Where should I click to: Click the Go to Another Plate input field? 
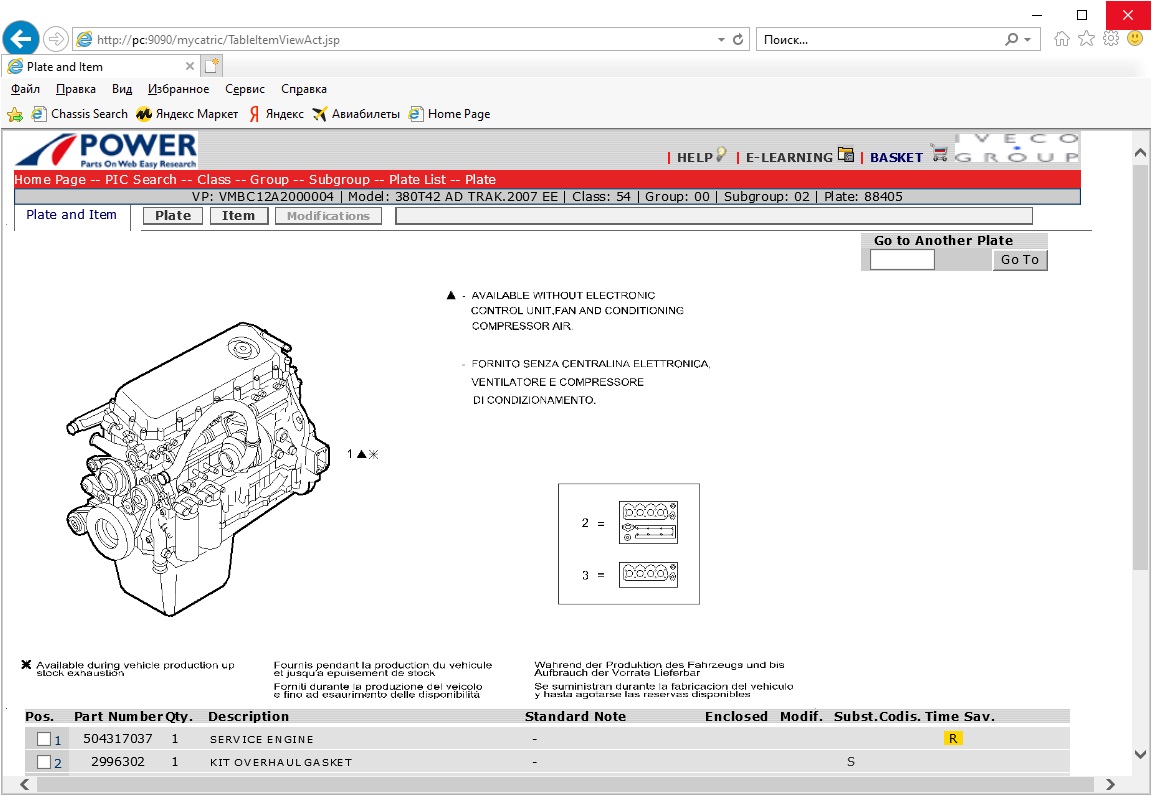point(902,259)
